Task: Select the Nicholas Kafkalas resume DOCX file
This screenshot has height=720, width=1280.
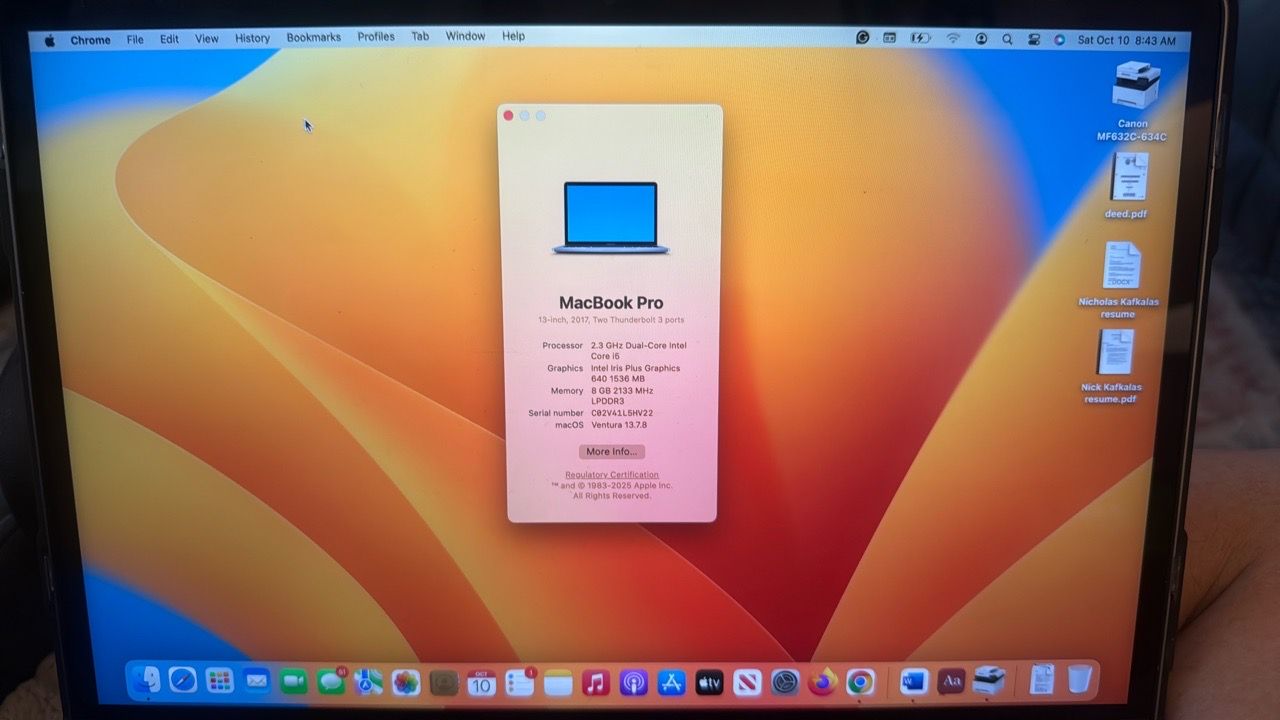Action: coord(1118,281)
